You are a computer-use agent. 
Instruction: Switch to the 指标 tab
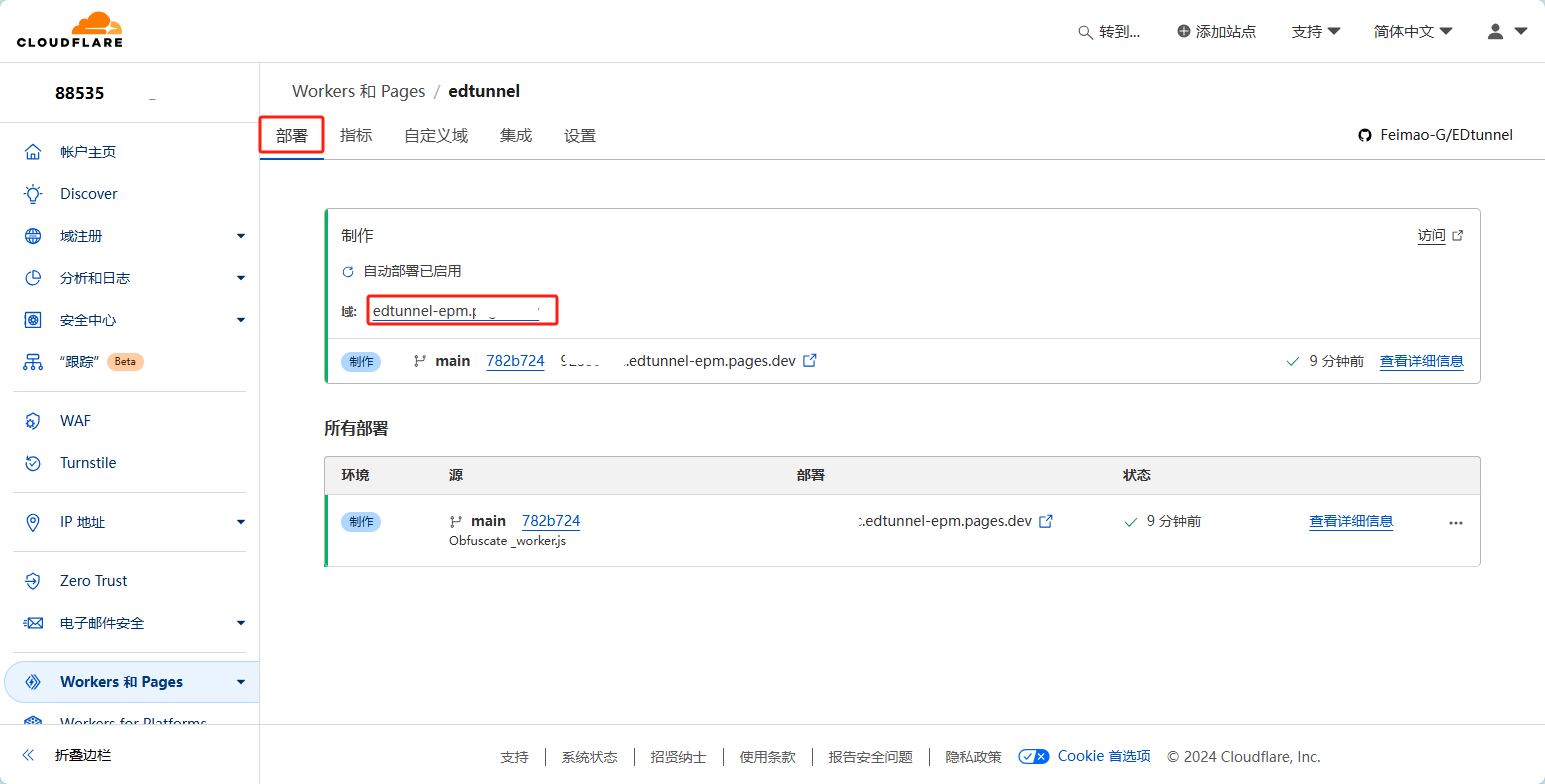pos(356,136)
